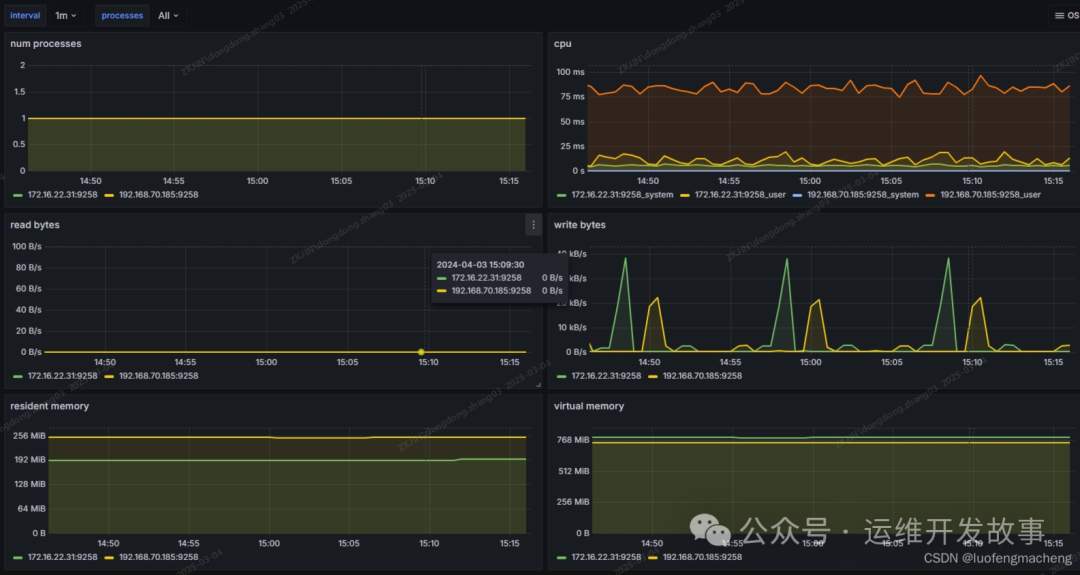Click tooltip timestamp 2024-04-03 15:09:30
The image size is (1080, 575).
[x=480, y=264]
